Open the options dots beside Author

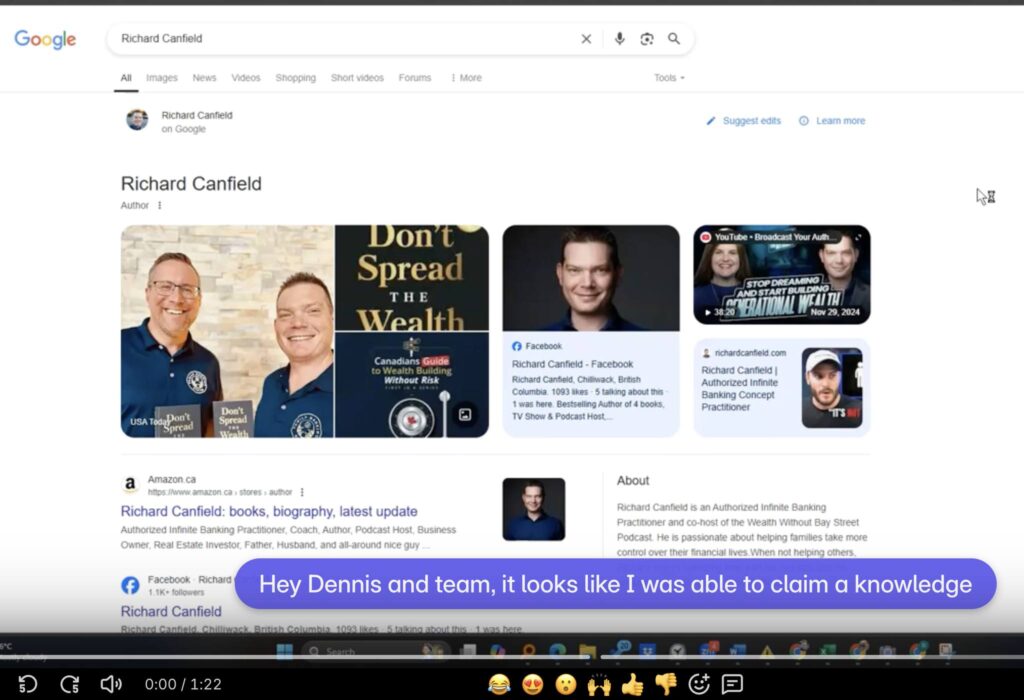click(159, 205)
